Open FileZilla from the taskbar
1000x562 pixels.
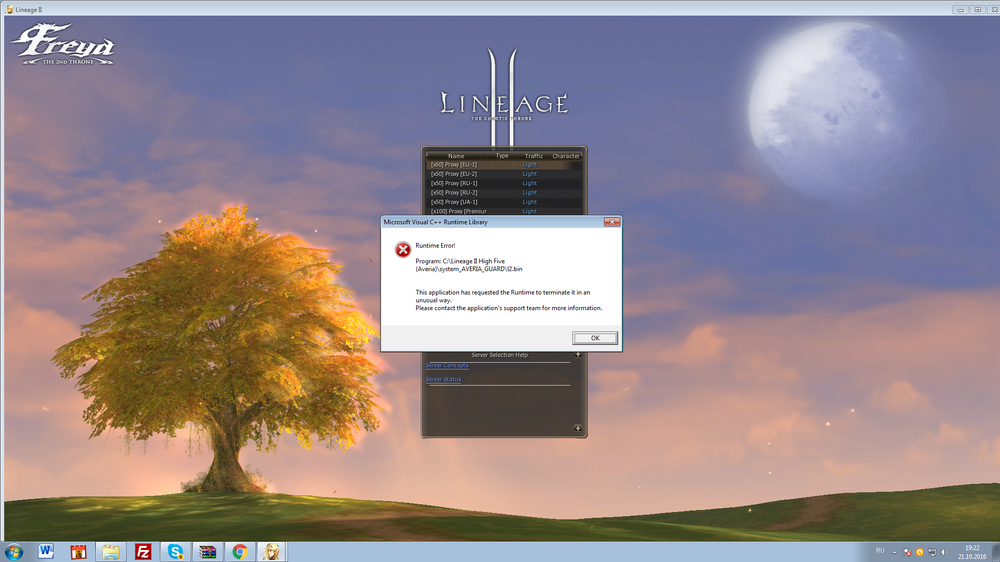(143, 551)
